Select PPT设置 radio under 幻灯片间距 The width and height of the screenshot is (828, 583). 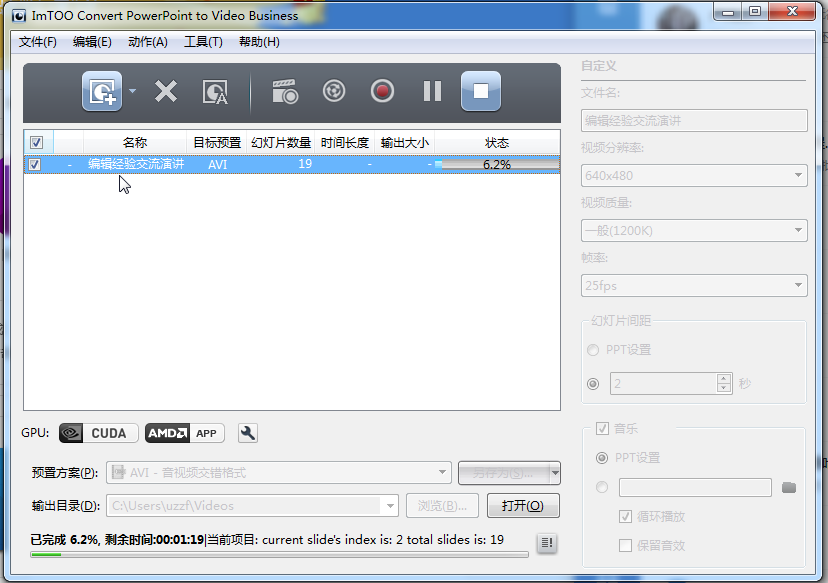(593, 350)
